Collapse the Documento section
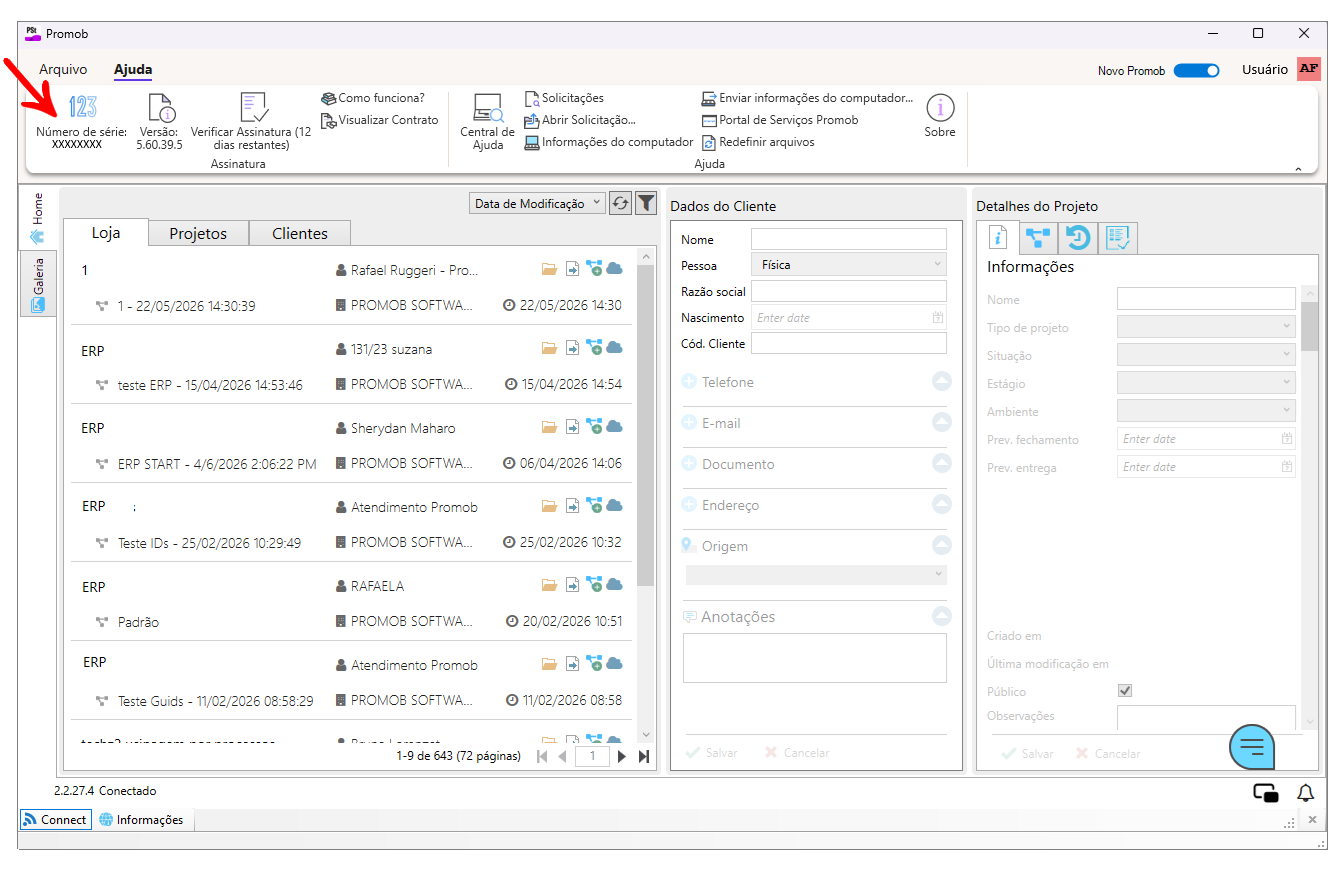This screenshot has height=881, width=1336. (x=941, y=463)
